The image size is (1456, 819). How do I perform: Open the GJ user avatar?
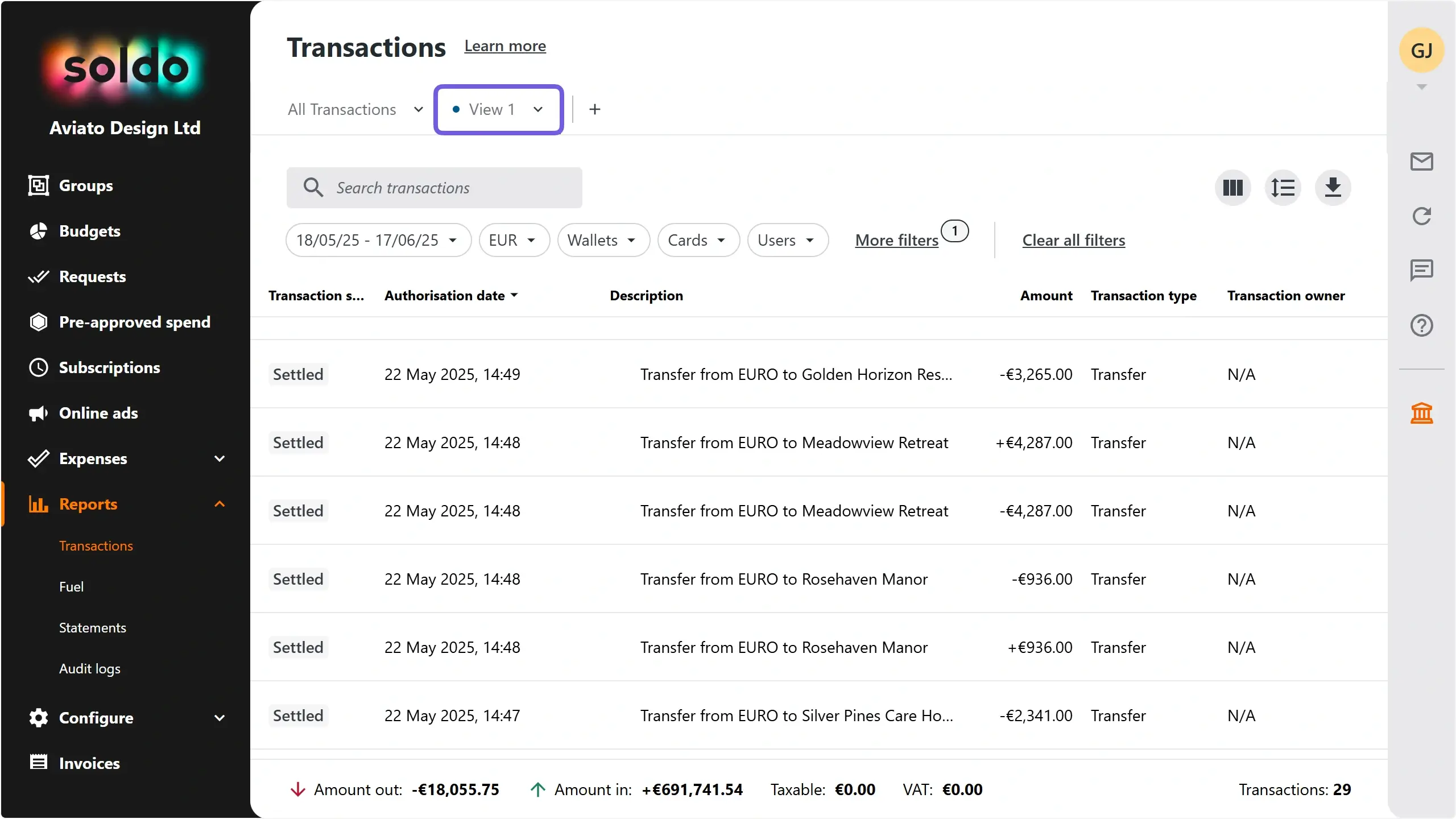pyautogui.click(x=1421, y=50)
